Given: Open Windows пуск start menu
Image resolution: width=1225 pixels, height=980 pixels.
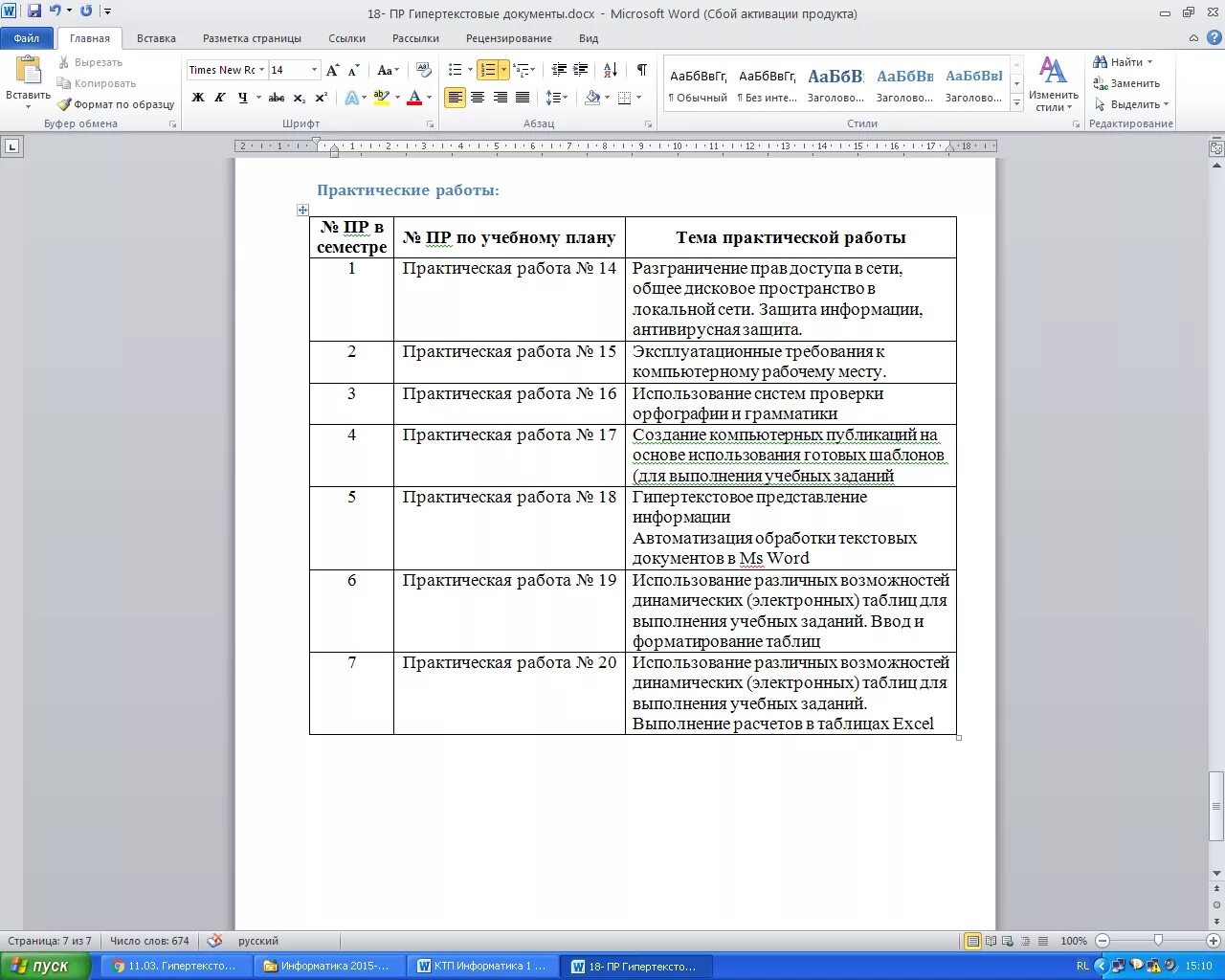Looking at the screenshot, I should click(45, 966).
